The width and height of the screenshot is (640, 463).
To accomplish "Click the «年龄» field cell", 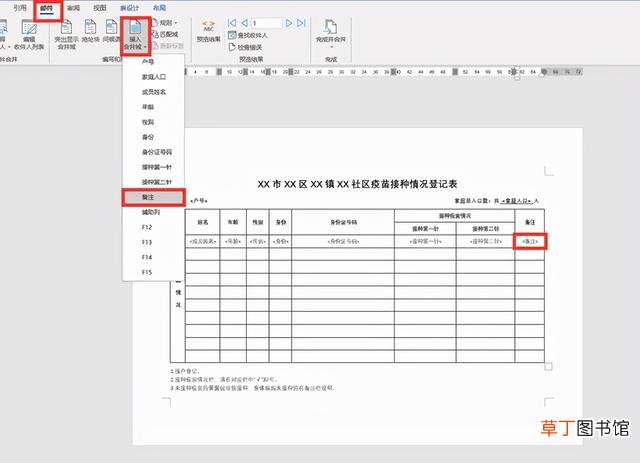I will (x=233, y=241).
